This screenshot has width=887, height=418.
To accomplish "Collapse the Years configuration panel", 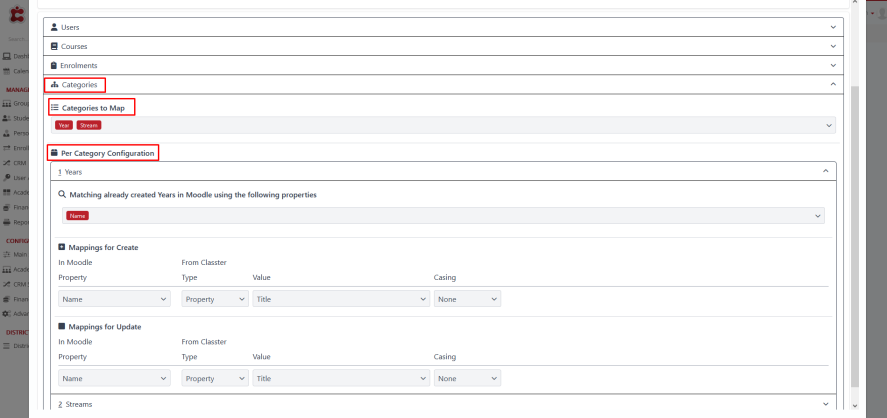I will (x=825, y=172).
